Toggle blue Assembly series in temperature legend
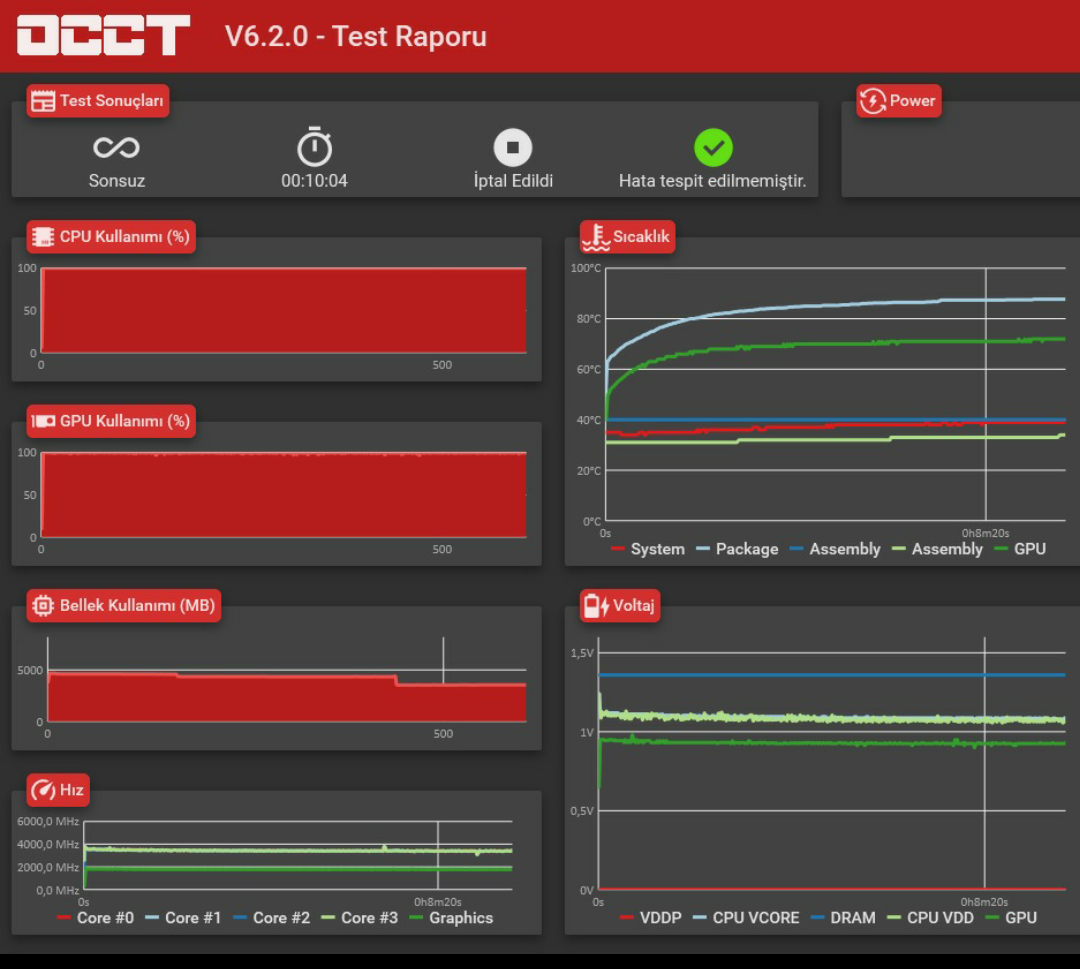The width and height of the screenshot is (1080, 969). click(835, 549)
